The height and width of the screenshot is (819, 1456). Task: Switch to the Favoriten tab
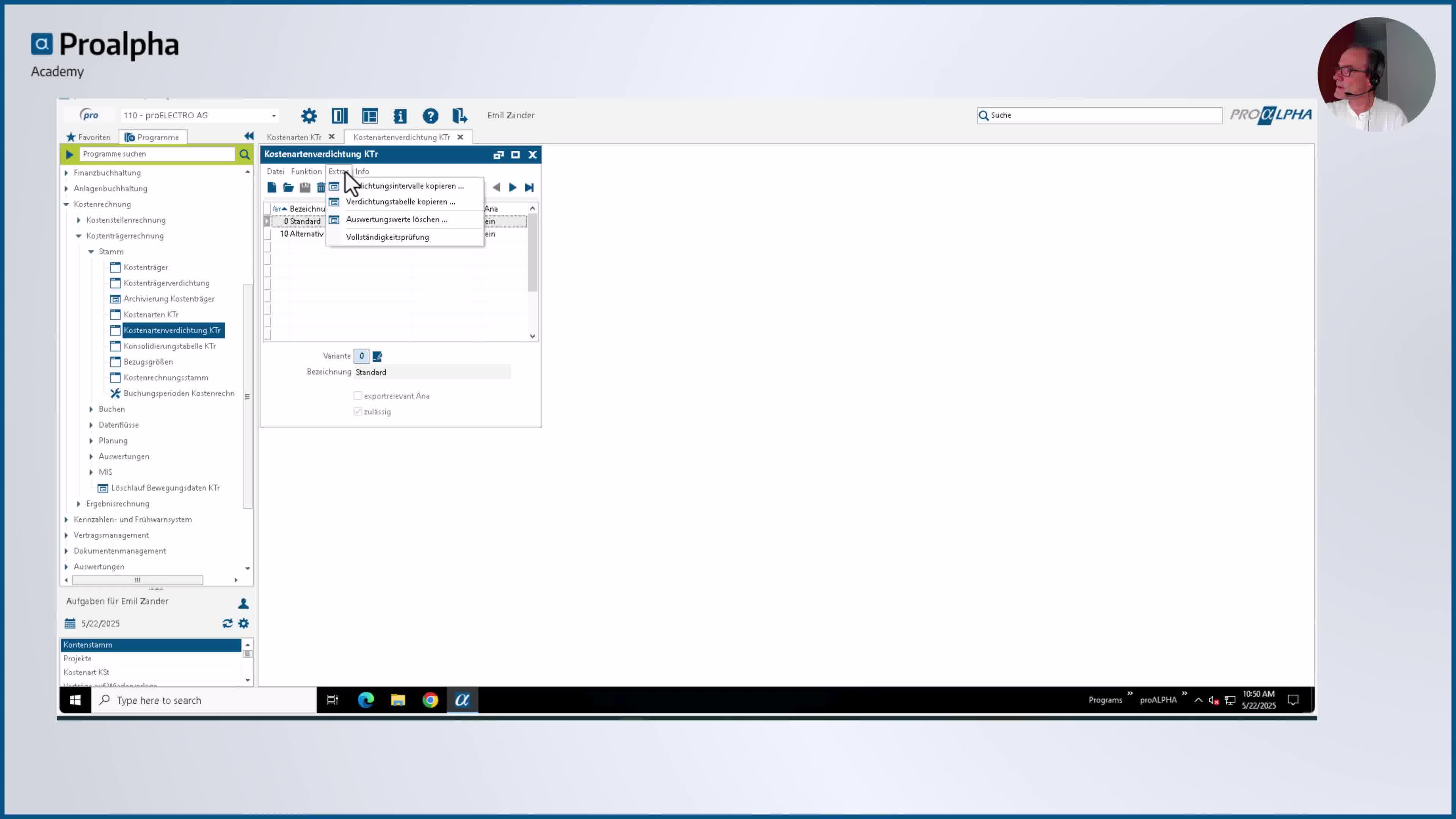[x=89, y=137]
